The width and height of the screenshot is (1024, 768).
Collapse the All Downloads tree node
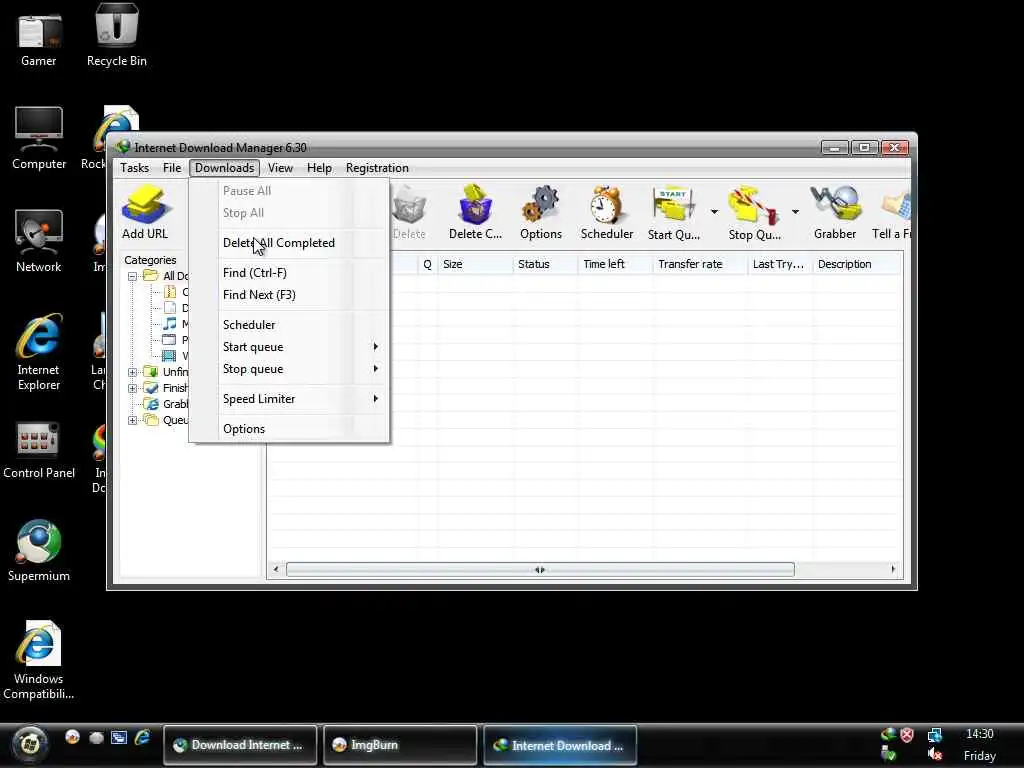(133, 276)
